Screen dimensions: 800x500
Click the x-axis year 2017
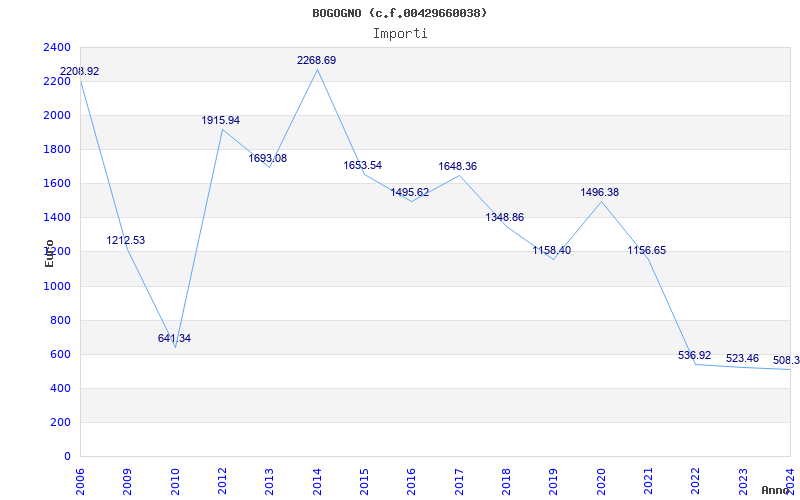459,481
